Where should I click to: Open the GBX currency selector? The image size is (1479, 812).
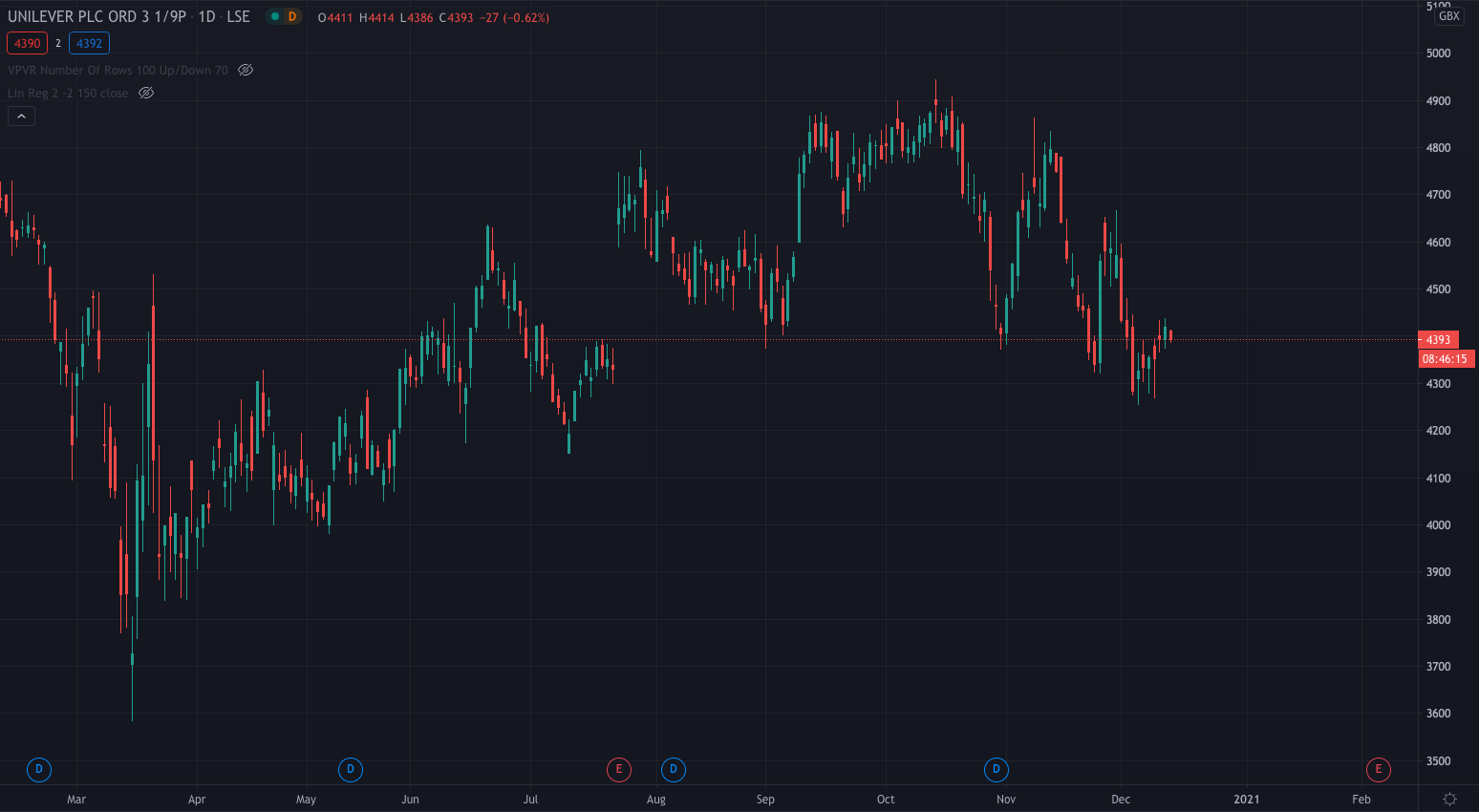point(1448,16)
